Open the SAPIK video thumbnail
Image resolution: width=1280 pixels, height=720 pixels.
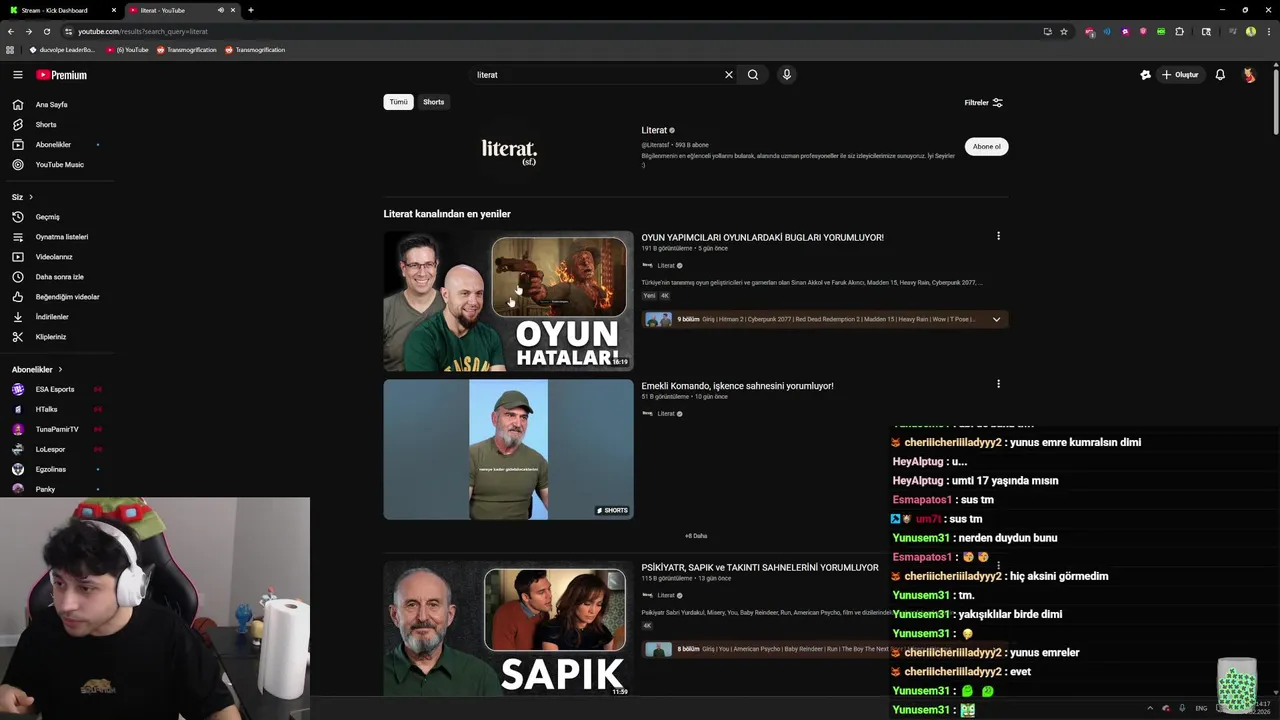tap(508, 629)
